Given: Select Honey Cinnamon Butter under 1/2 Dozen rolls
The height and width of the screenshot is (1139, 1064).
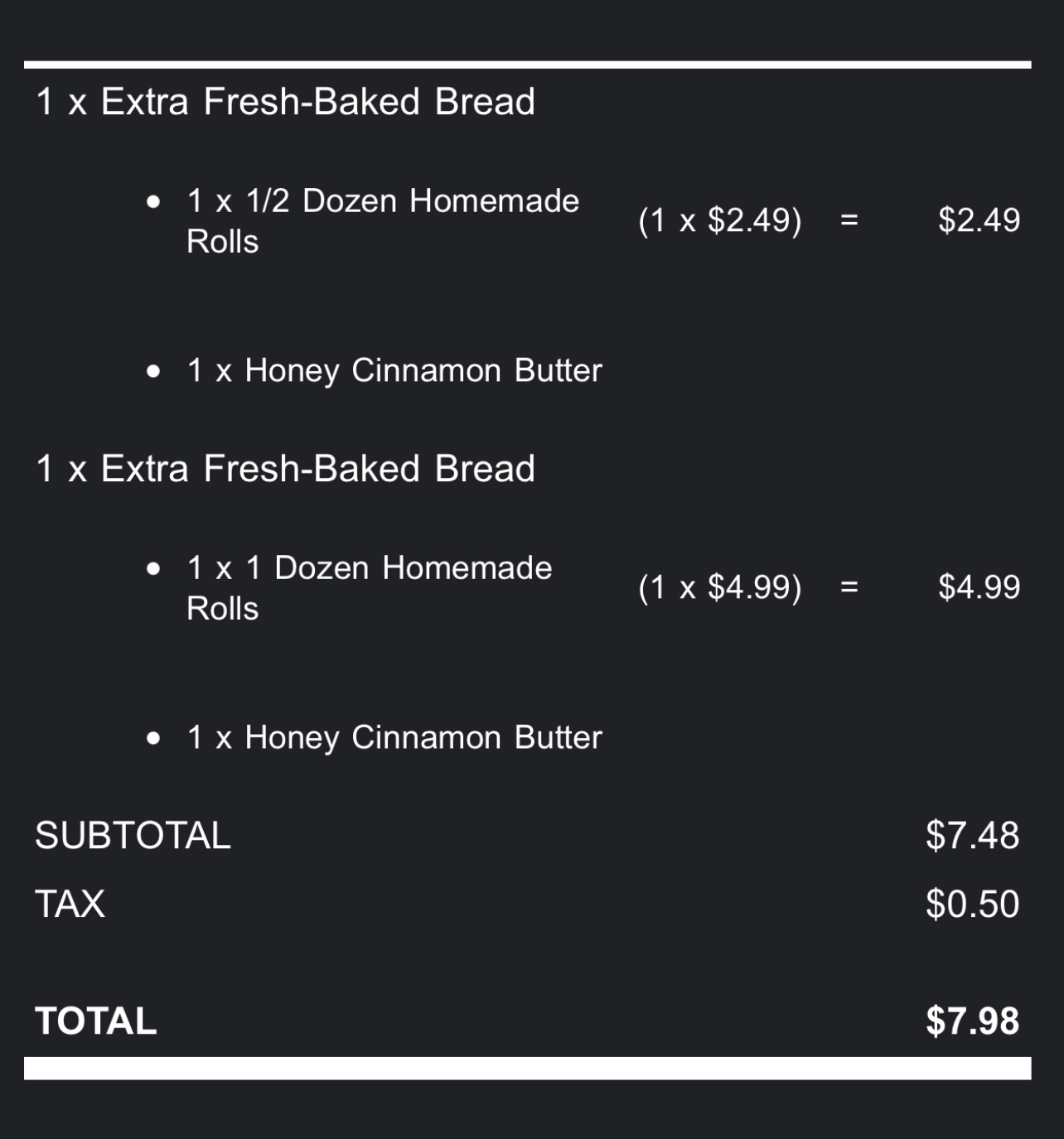Looking at the screenshot, I should point(394,370).
